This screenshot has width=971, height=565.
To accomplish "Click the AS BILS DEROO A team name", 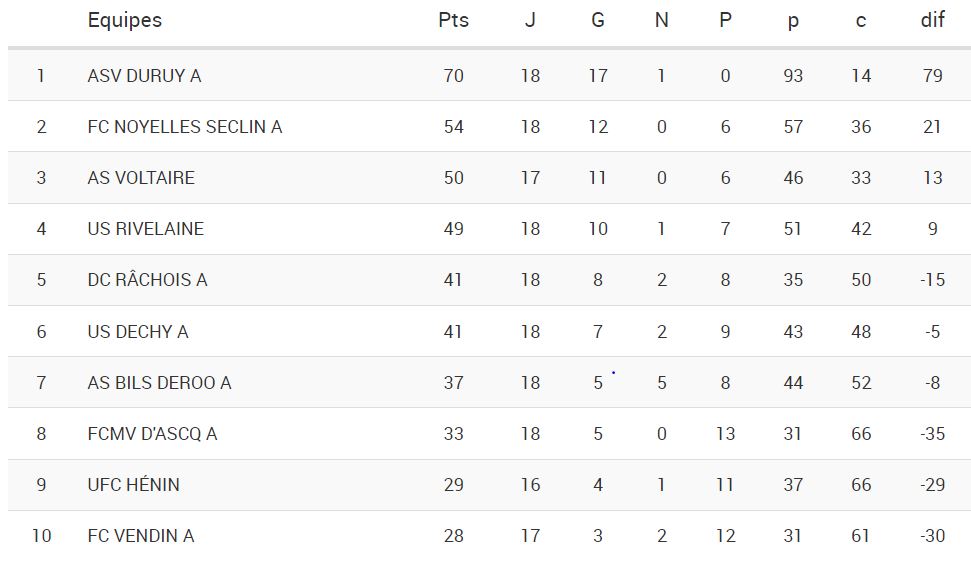I will pyautogui.click(x=159, y=382).
